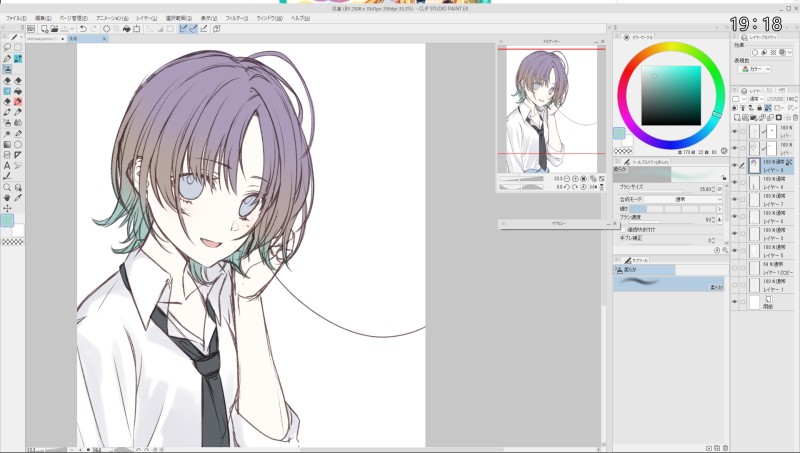Click the New raster layer icon

coord(737,117)
